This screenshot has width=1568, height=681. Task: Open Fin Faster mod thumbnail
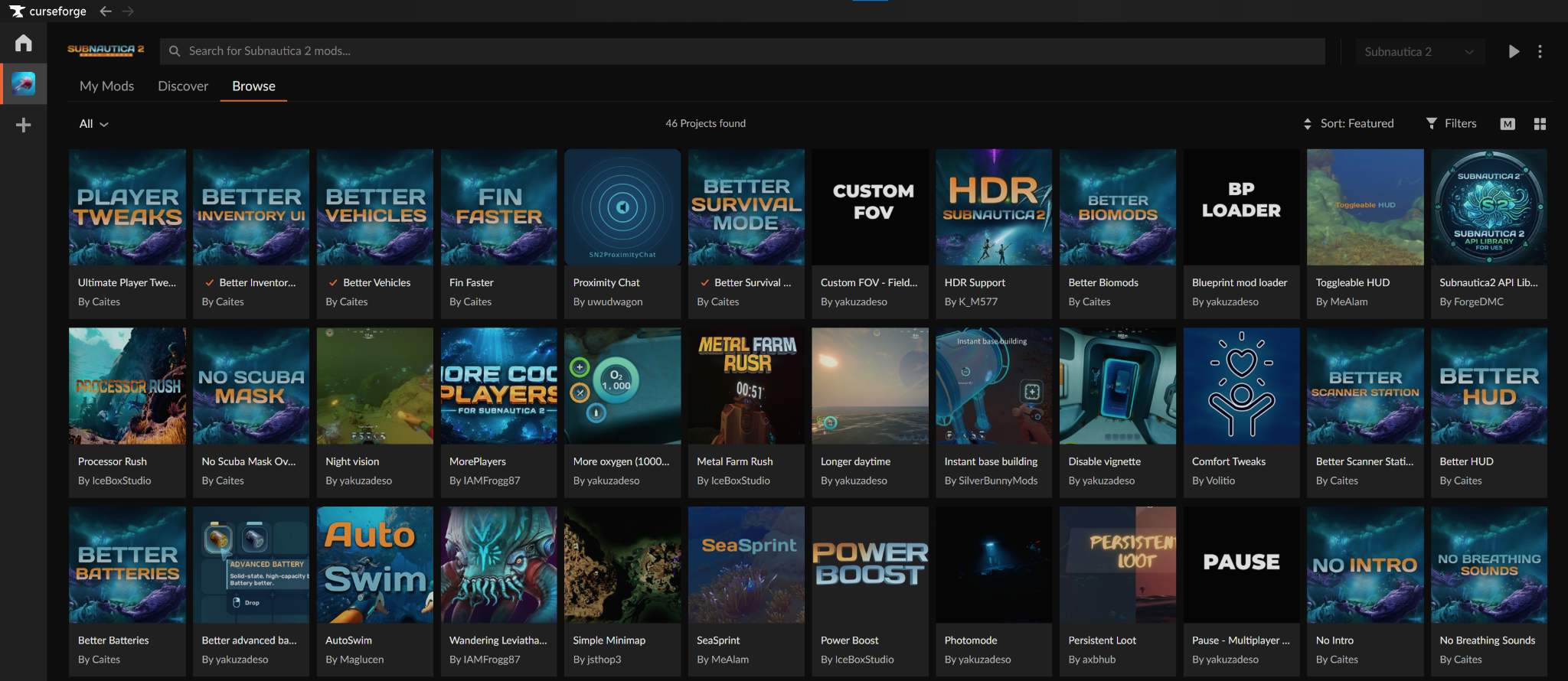pos(498,207)
